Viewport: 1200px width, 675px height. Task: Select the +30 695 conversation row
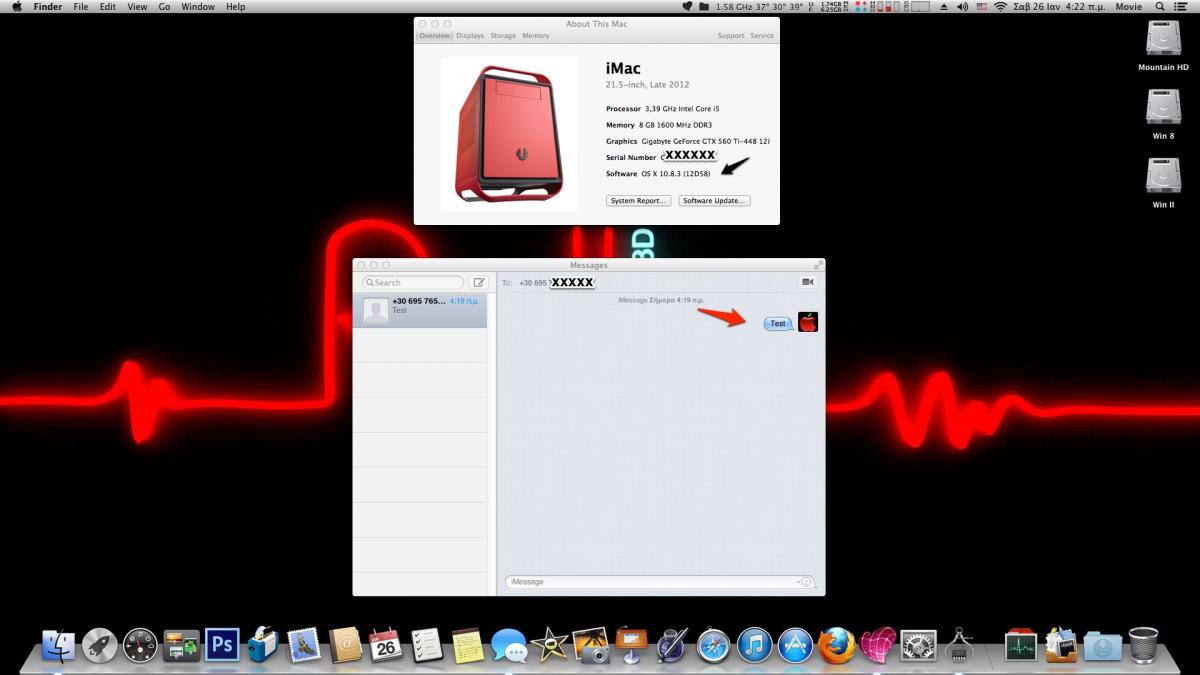click(420, 310)
